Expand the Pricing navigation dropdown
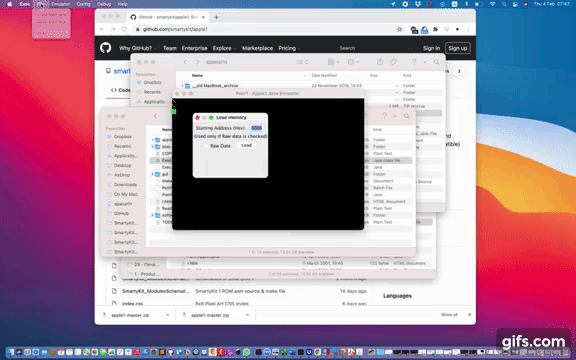 tap(288, 48)
